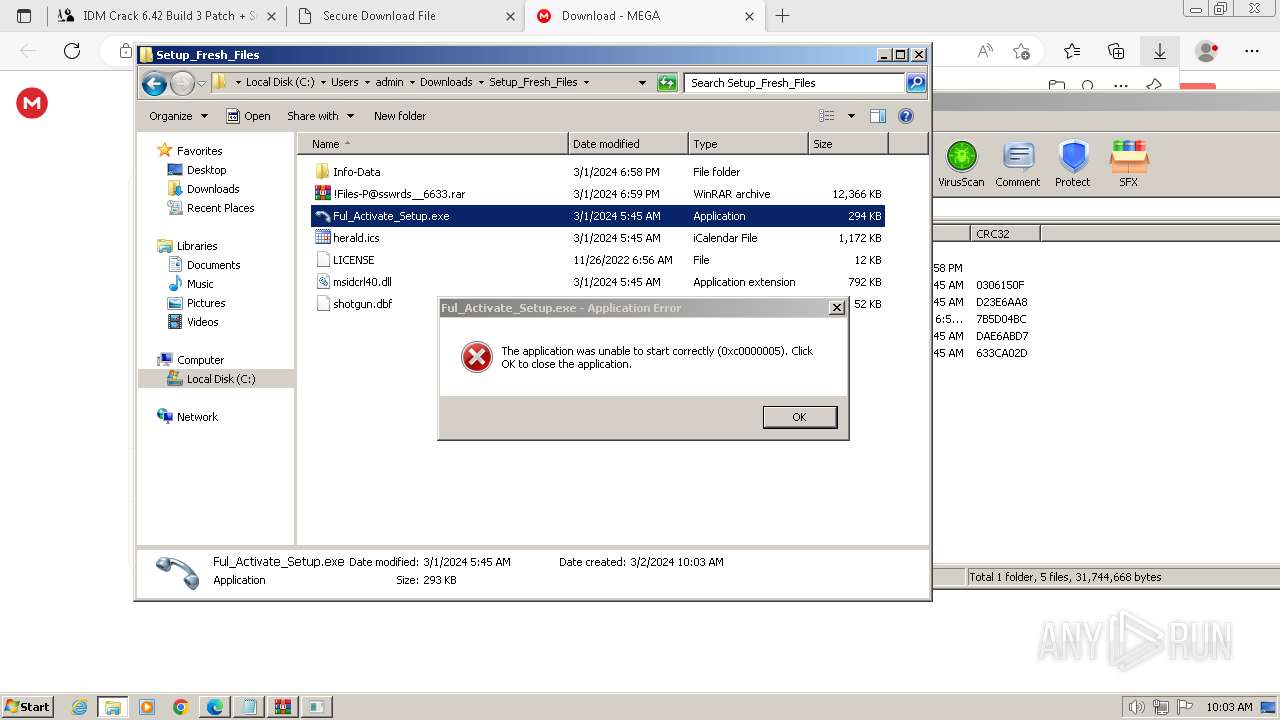Open a new browser tab
The height and width of the screenshot is (720, 1280).
pyautogui.click(x=782, y=16)
